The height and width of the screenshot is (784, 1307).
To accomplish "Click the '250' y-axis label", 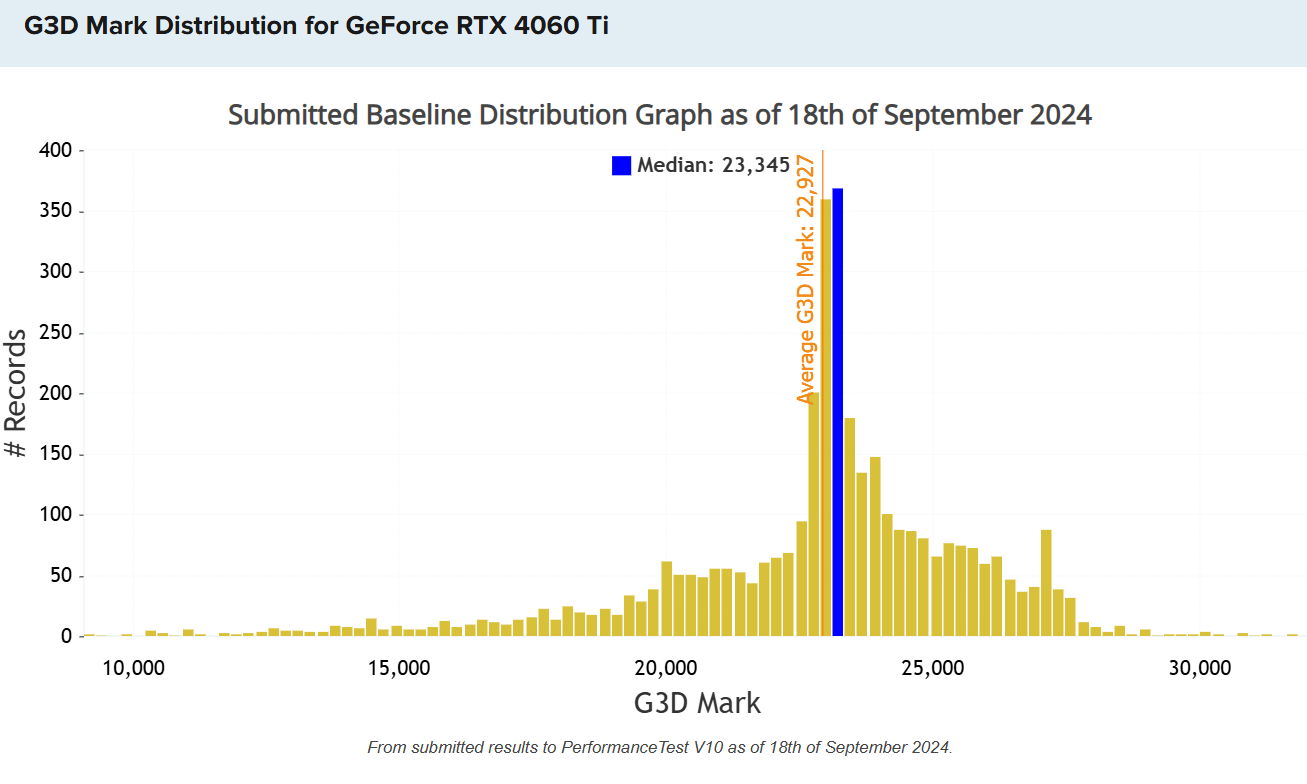I will [x=56, y=333].
